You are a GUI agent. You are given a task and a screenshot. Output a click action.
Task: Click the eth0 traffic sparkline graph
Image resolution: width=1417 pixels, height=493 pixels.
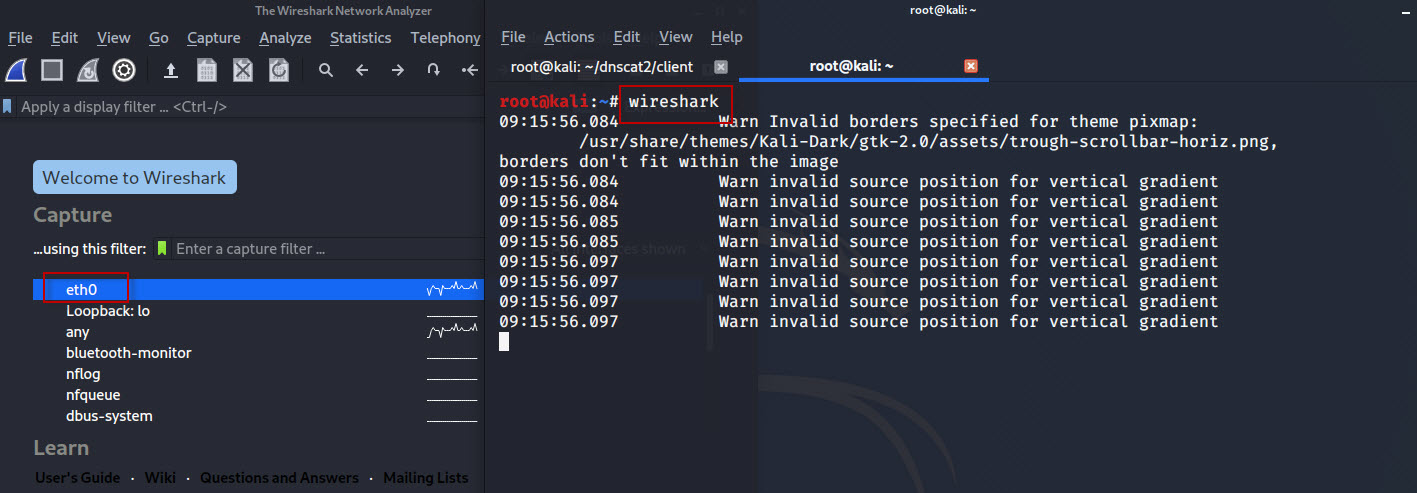tap(452, 289)
